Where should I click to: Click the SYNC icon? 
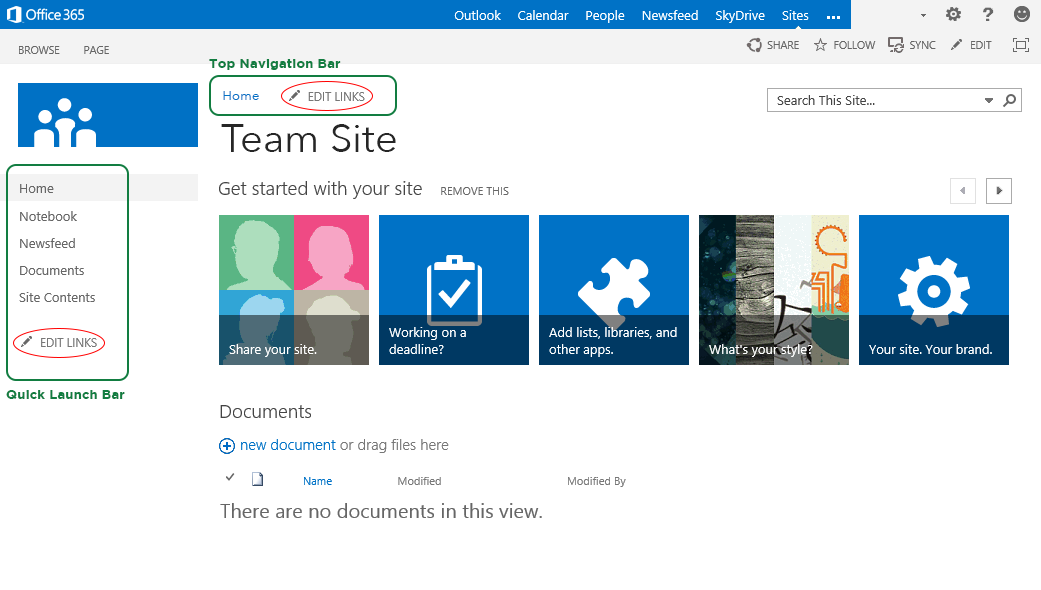click(911, 44)
